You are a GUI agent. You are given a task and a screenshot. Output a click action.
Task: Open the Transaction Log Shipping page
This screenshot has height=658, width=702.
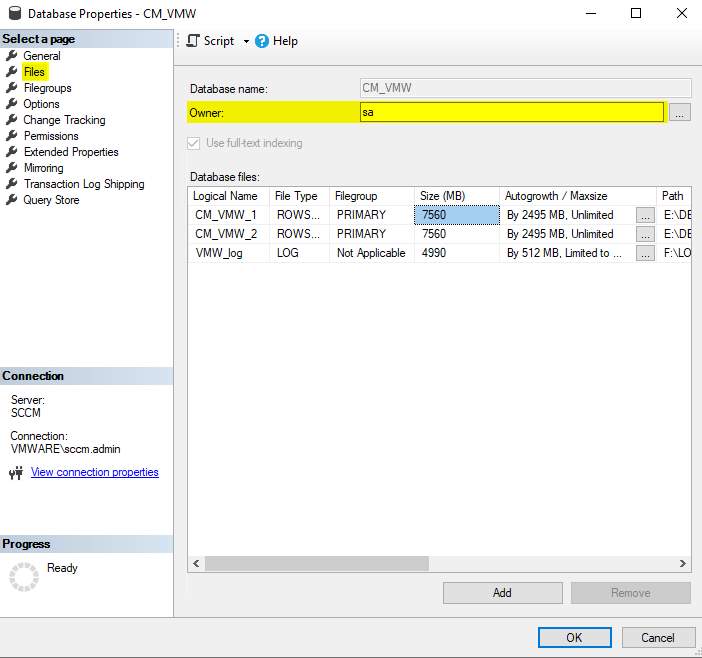(x=84, y=184)
